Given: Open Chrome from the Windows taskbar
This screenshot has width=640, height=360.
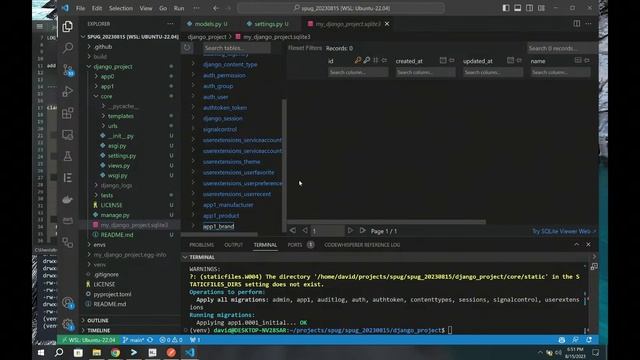Looking at the screenshot, I should [115, 352].
